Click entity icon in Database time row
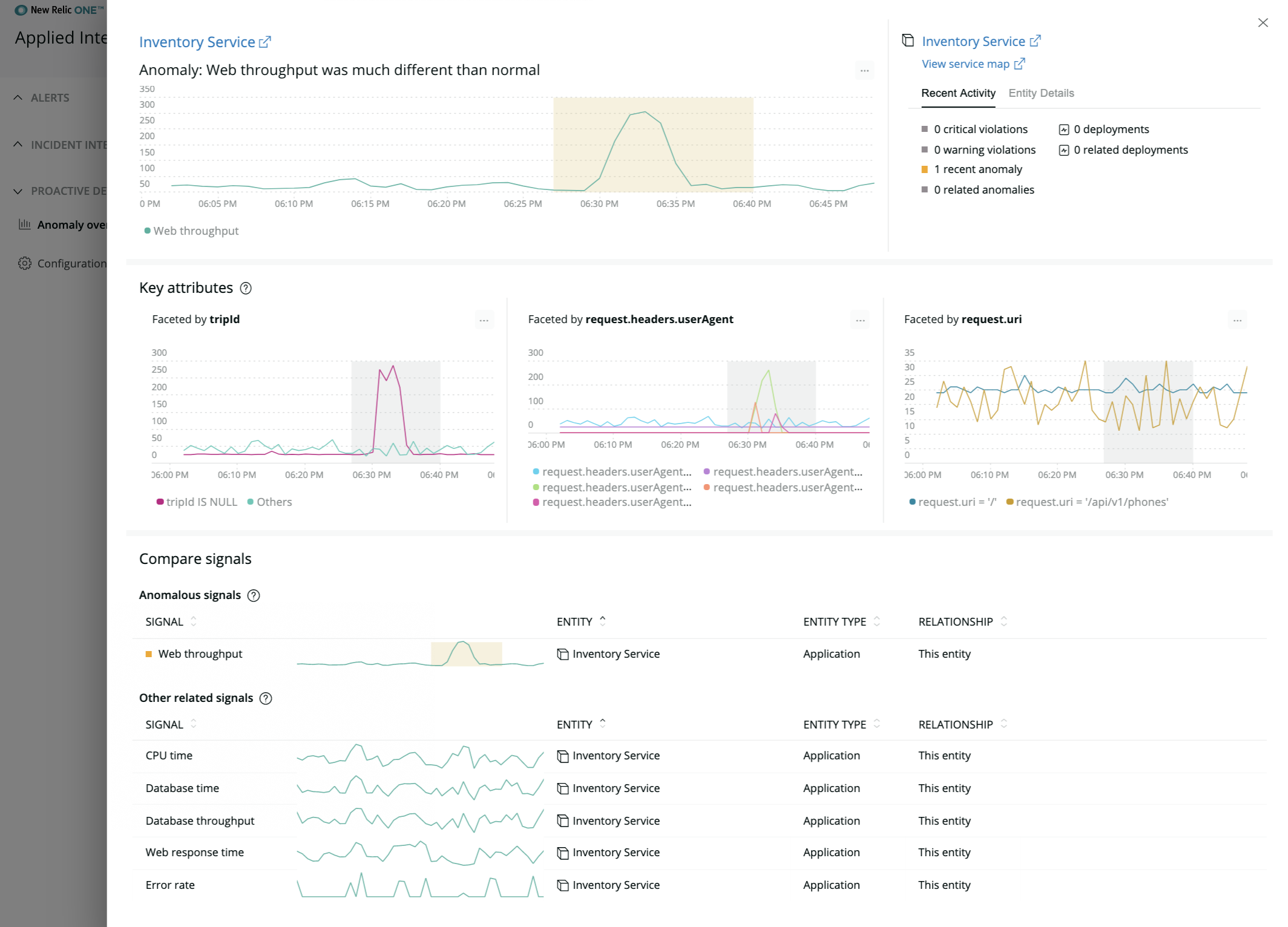The image size is (1288, 927). [x=563, y=788]
